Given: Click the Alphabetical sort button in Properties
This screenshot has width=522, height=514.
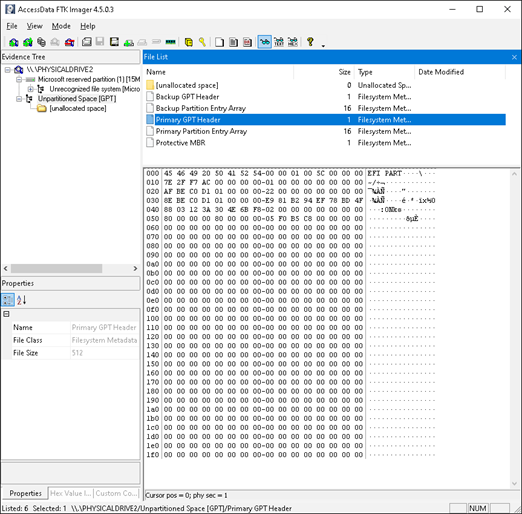Looking at the screenshot, I should click(x=21, y=300).
